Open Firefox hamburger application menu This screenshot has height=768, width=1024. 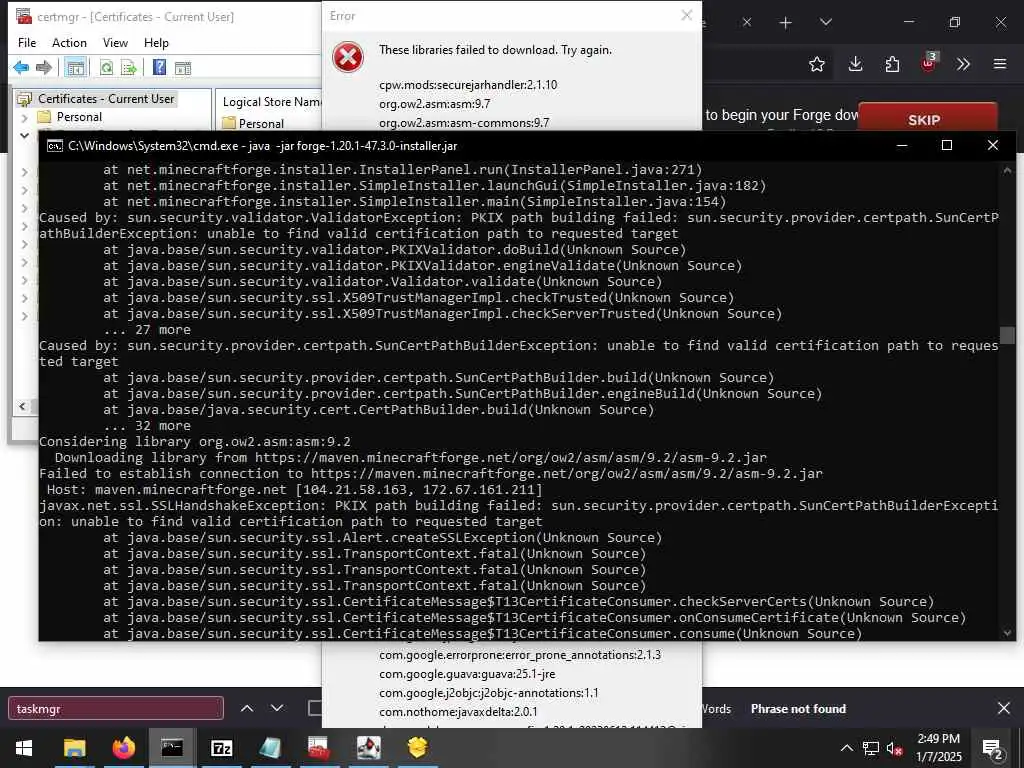(x=1000, y=64)
